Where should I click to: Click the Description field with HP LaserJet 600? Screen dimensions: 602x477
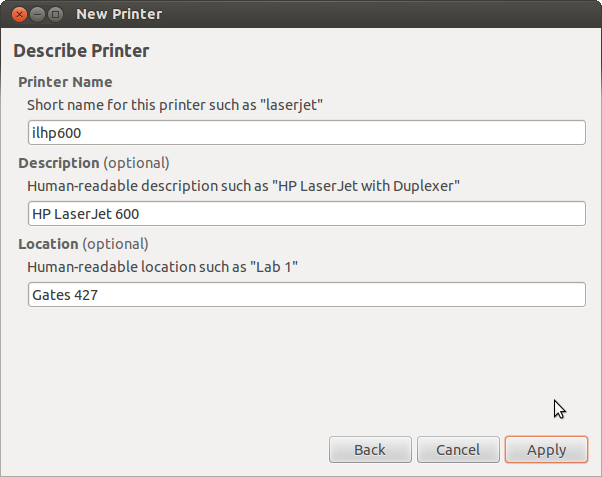point(306,214)
